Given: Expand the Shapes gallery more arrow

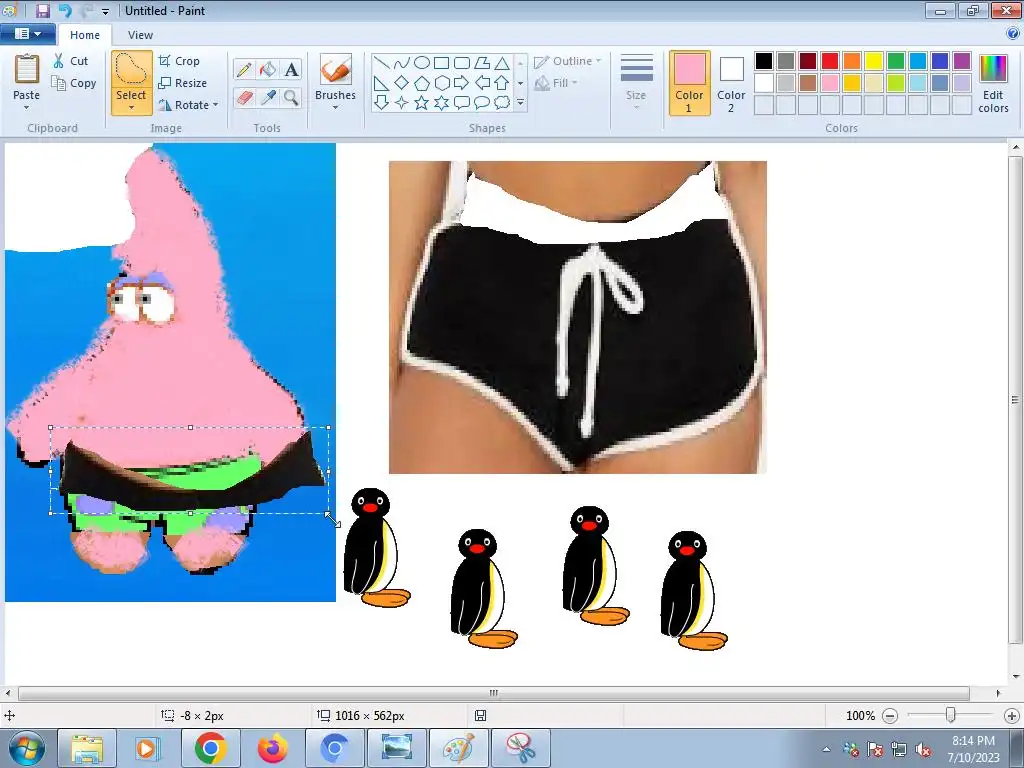Looking at the screenshot, I should coord(520,103).
